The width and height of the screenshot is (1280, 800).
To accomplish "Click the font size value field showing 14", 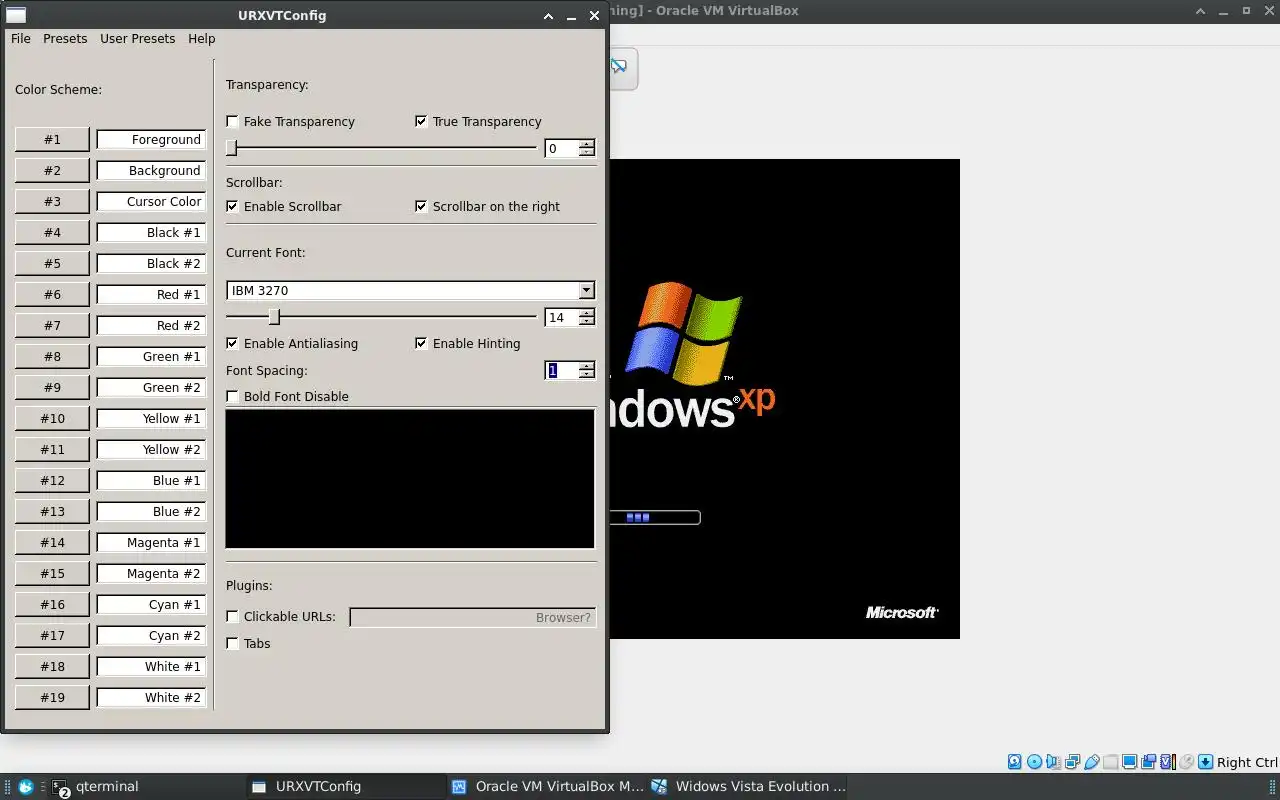I will [562, 317].
